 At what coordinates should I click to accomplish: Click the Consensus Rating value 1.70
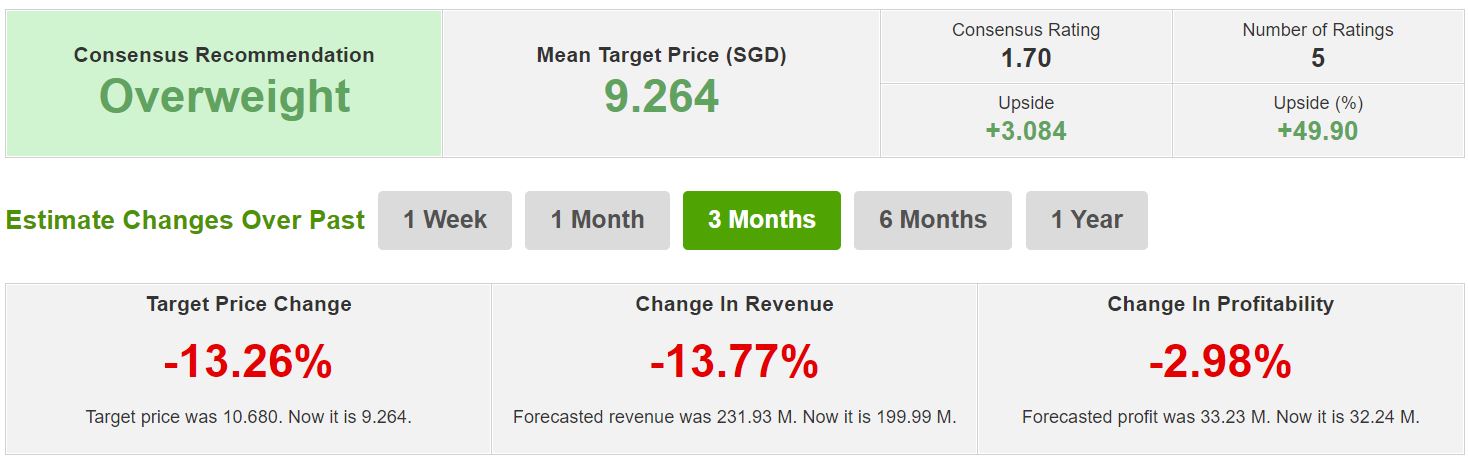[x=1026, y=59]
